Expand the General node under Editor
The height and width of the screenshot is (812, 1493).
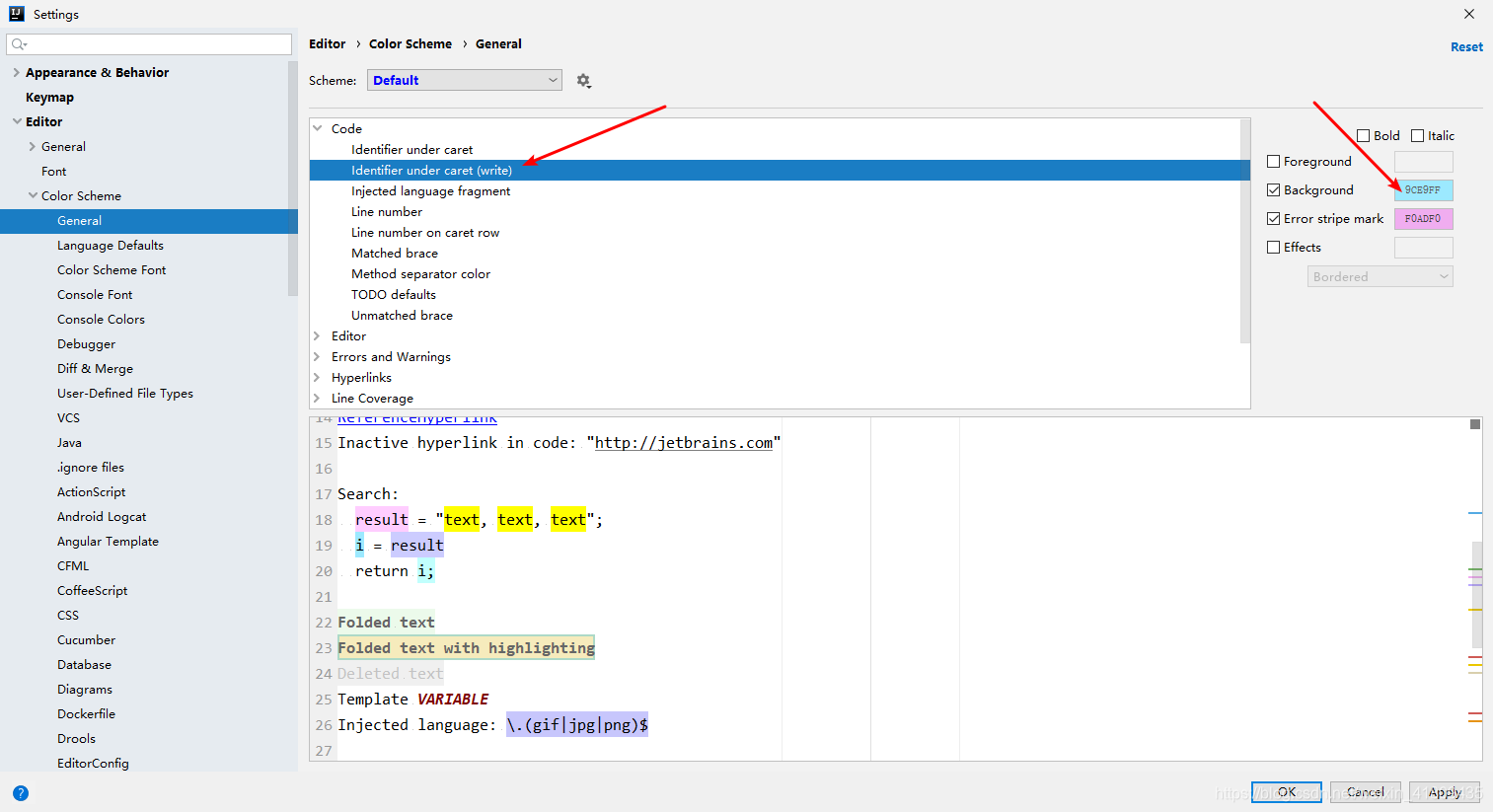tap(32, 147)
